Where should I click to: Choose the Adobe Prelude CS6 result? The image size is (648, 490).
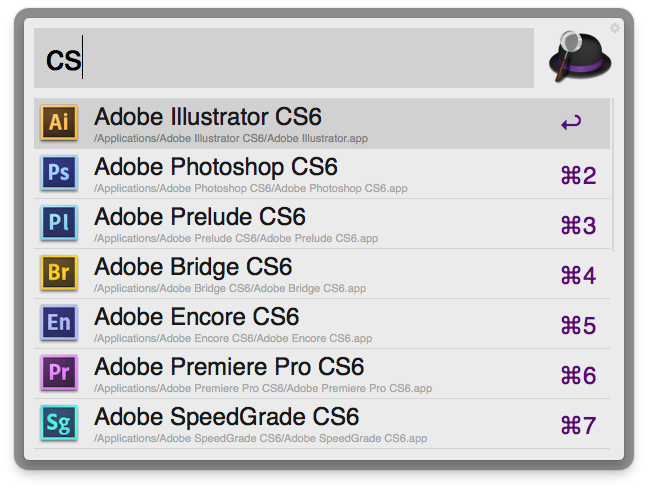click(x=322, y=224)
